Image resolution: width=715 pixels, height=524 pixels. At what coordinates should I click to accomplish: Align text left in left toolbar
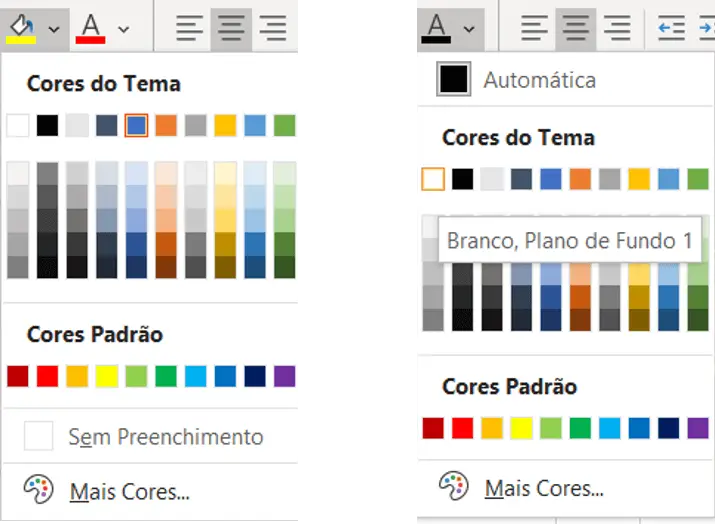[x=190, y=28]
